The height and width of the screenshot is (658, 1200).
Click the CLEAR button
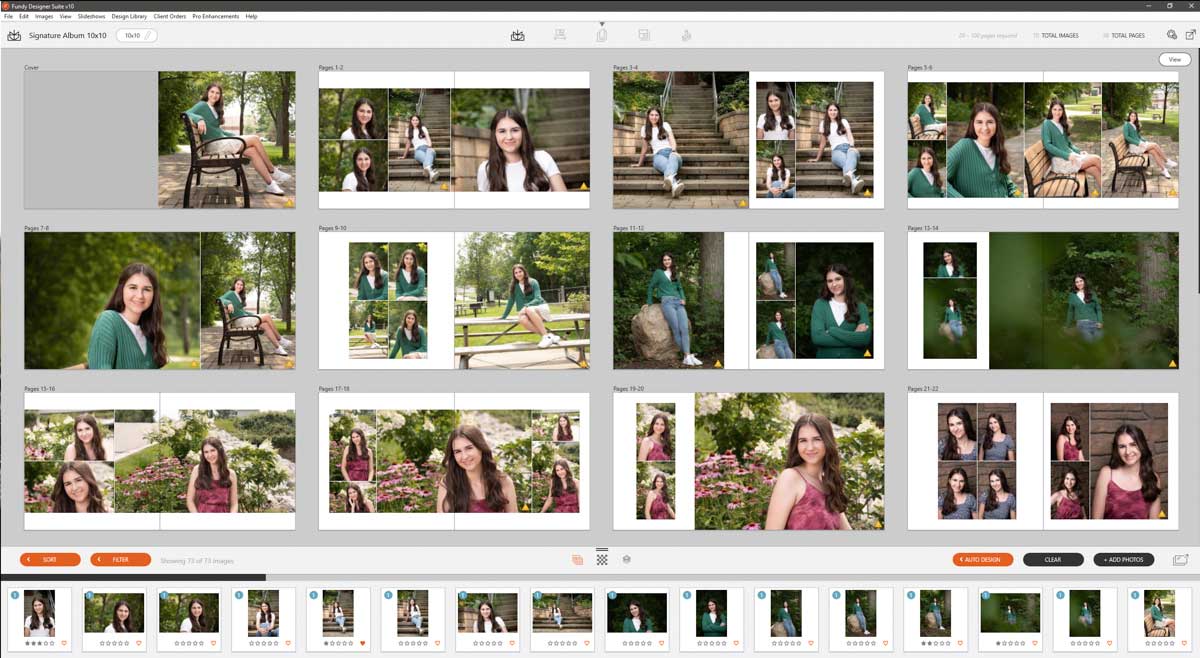coord(1053,560)
